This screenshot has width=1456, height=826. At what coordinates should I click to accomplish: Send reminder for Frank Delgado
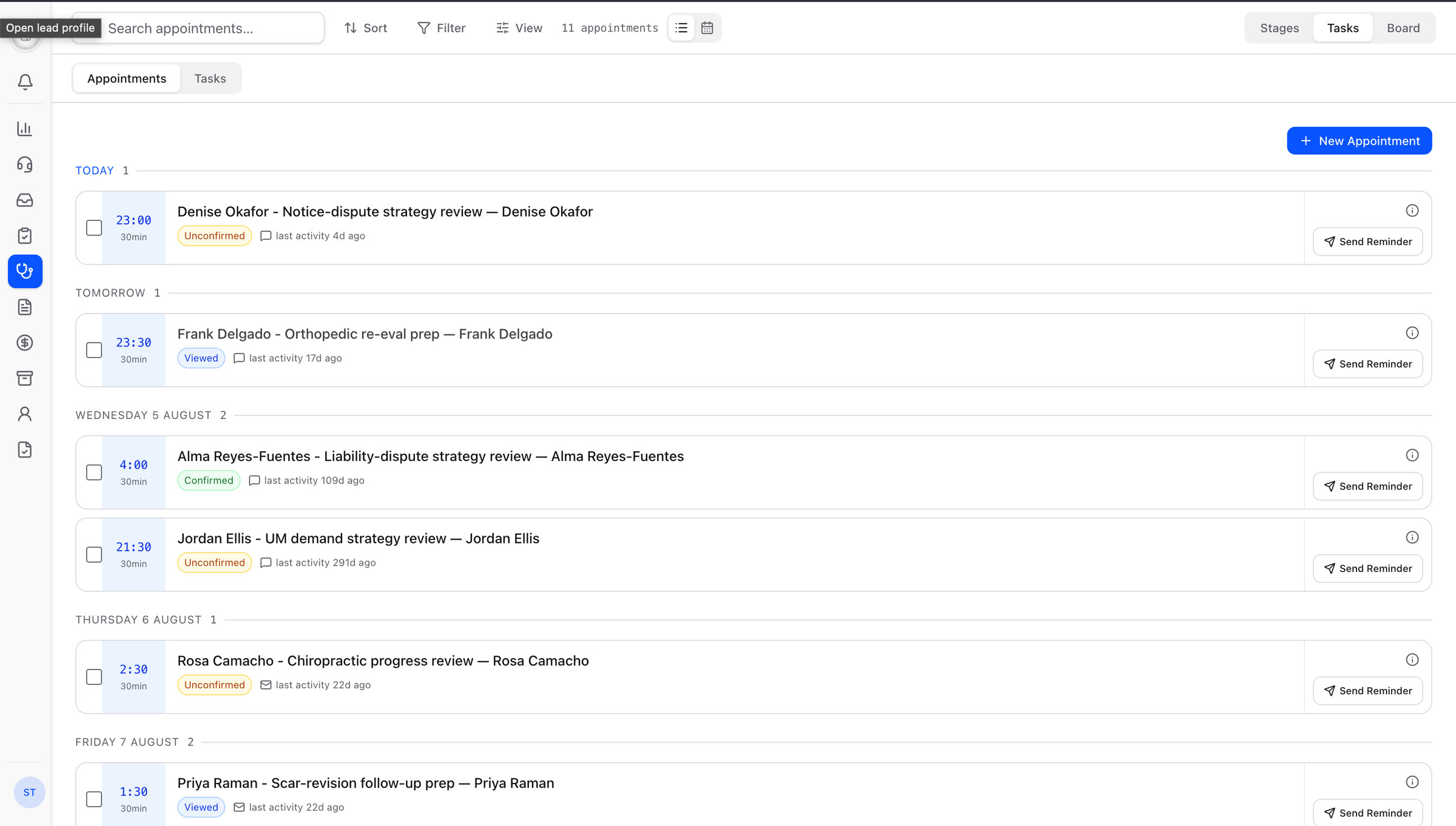[1368, 364]
